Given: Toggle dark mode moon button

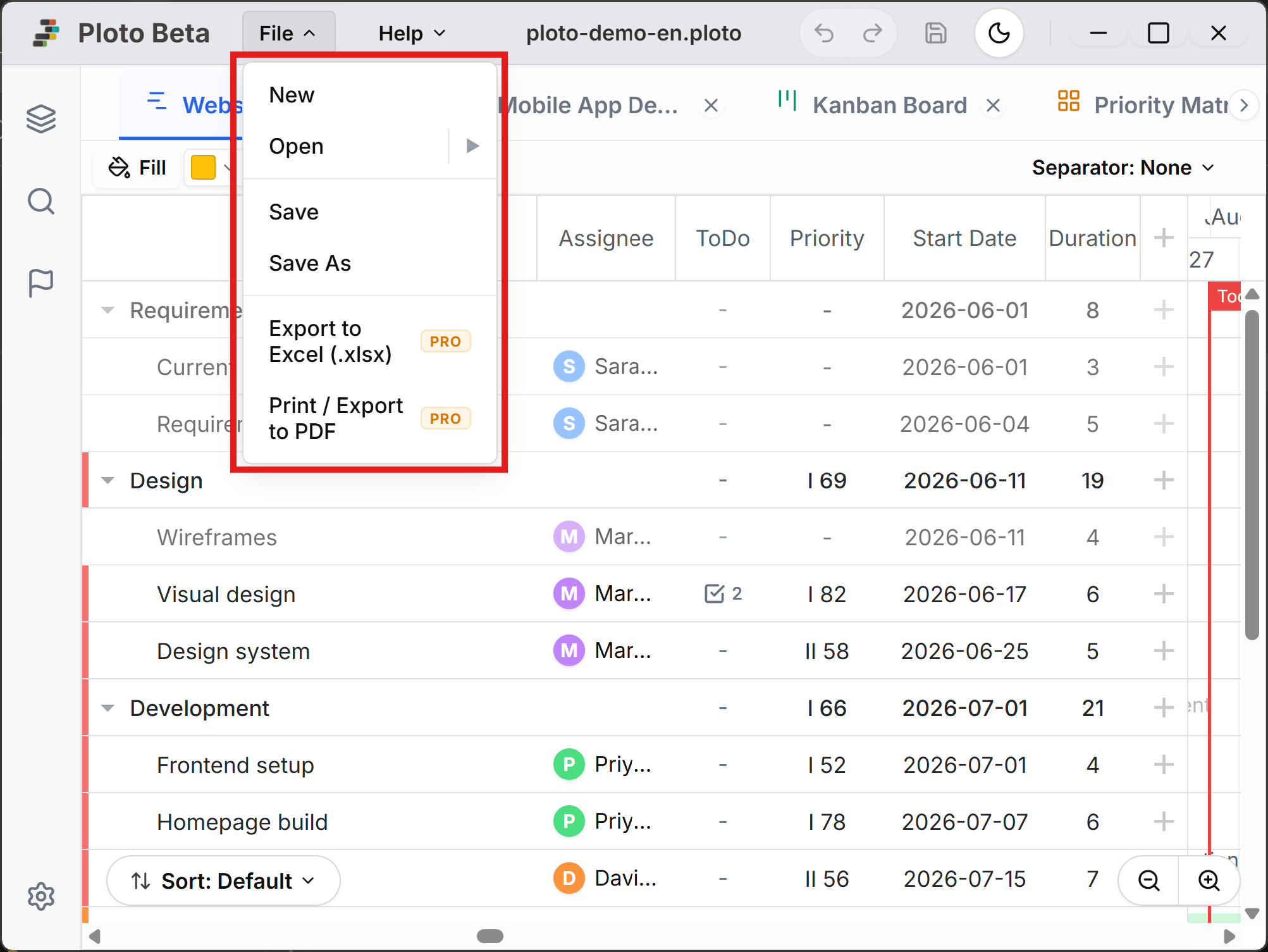Looking at the screenshot, I should 999,33.
